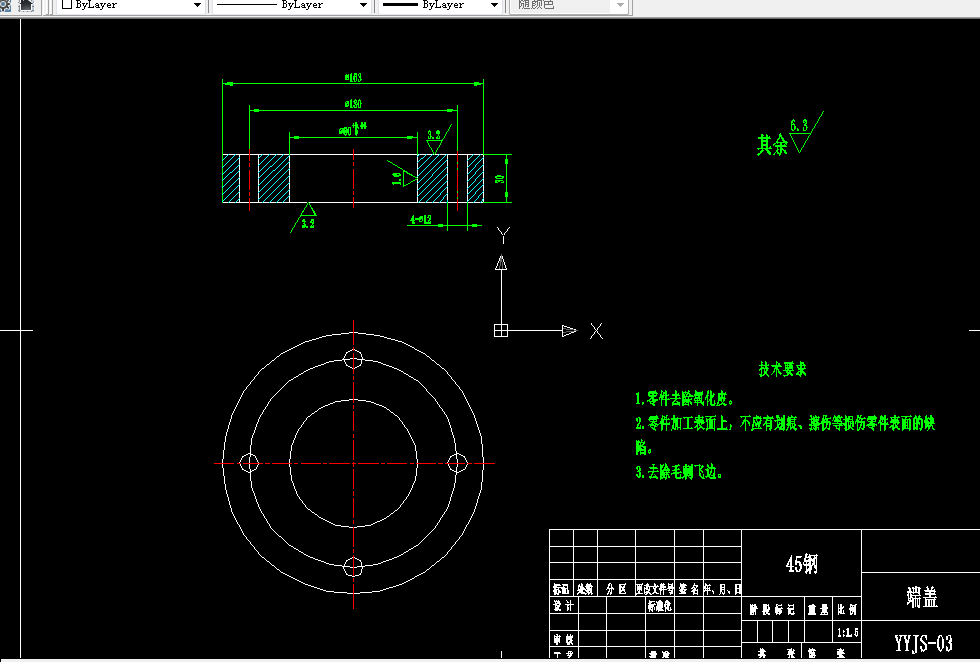Select the leftmost cyan hatch in section view
Viewport: 980px width, 662px height.
[x=231, y=179]
